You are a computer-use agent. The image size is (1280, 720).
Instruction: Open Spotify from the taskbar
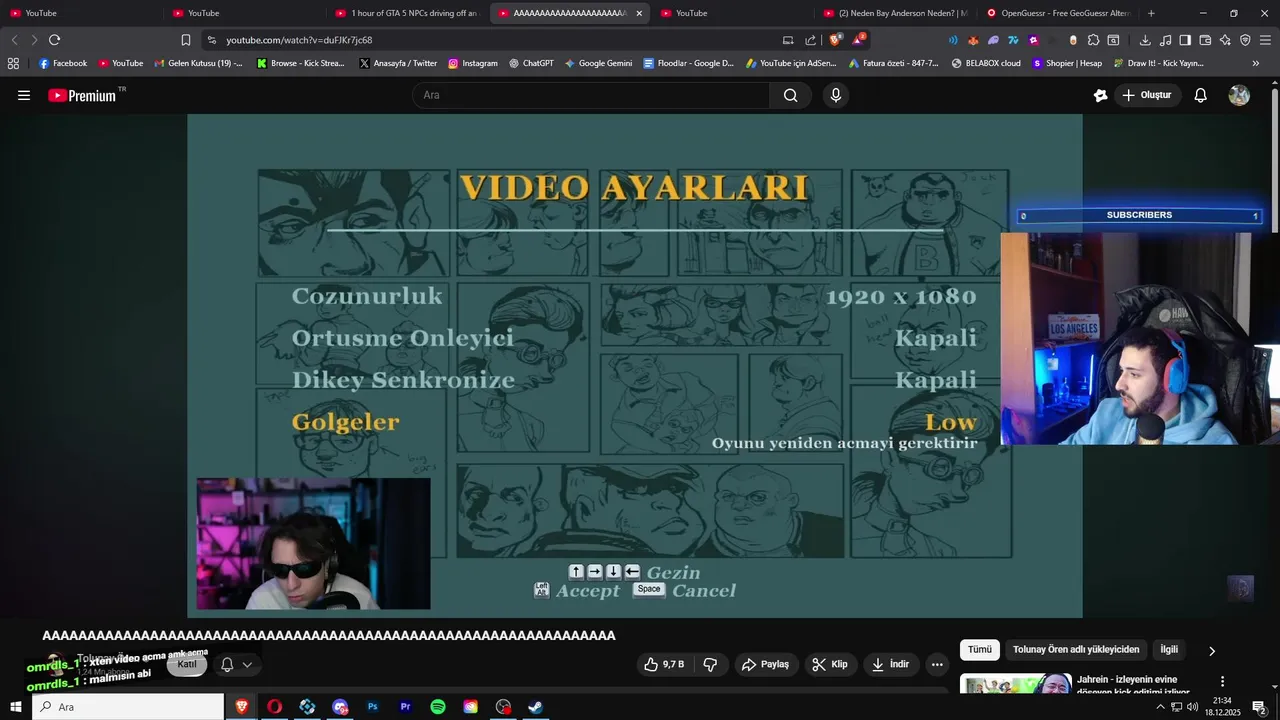(438, 707)
